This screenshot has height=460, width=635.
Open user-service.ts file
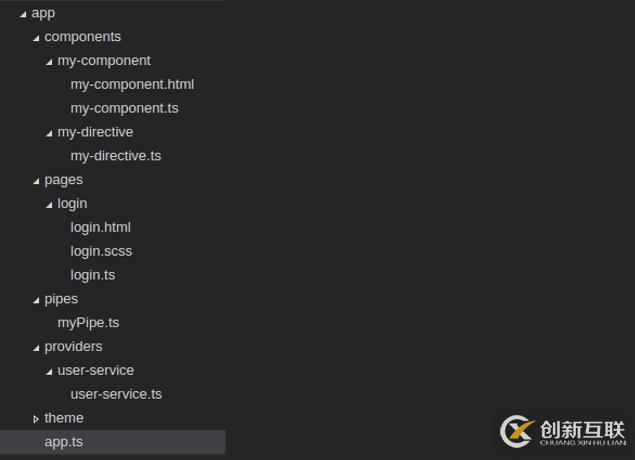click(x=116, y=394)
